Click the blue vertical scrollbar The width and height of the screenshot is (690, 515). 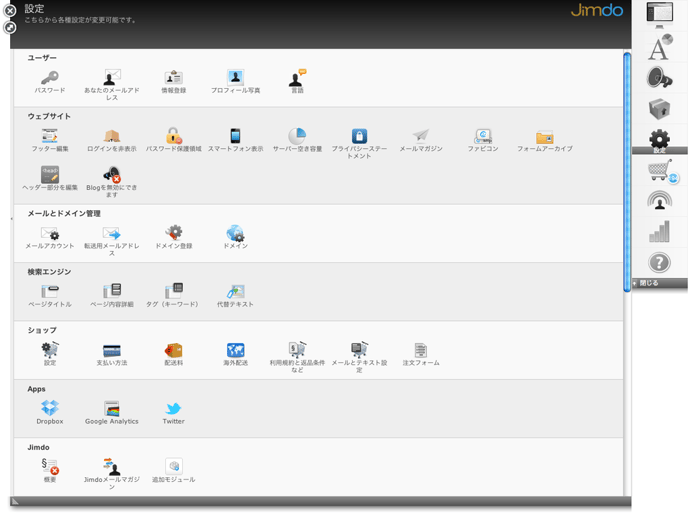pos(627,170)
